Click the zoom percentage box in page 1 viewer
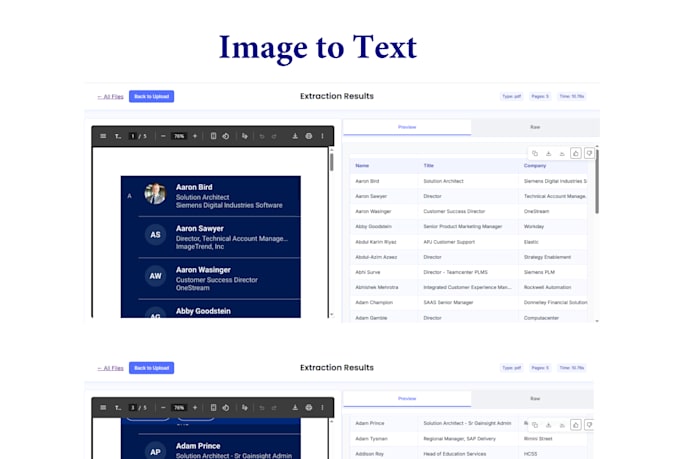 tap(179, 136)
